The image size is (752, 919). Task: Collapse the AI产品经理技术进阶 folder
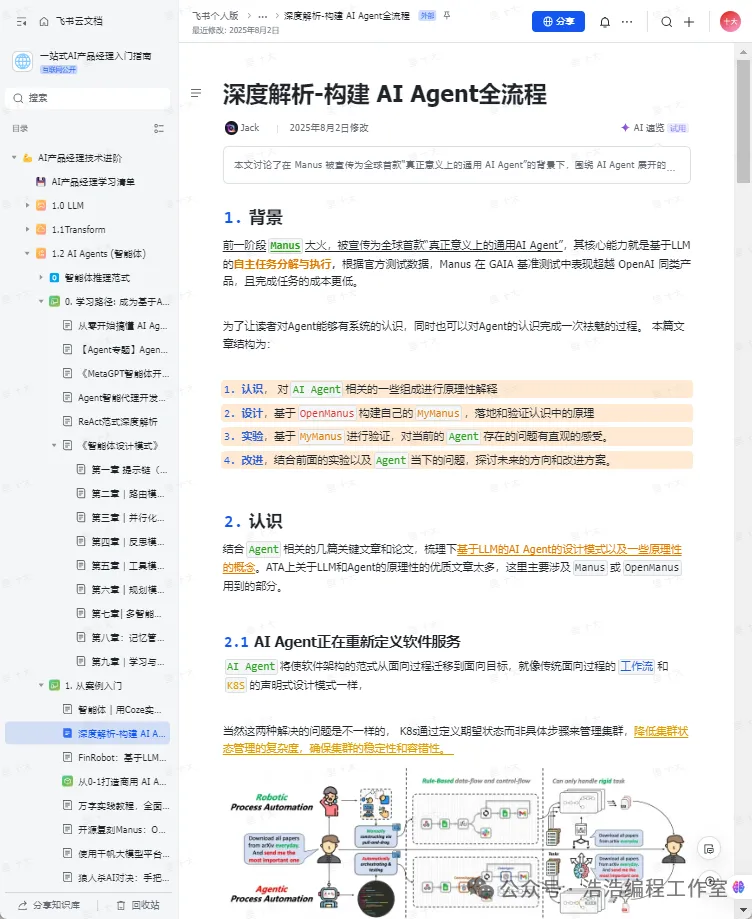click(14, 158)
